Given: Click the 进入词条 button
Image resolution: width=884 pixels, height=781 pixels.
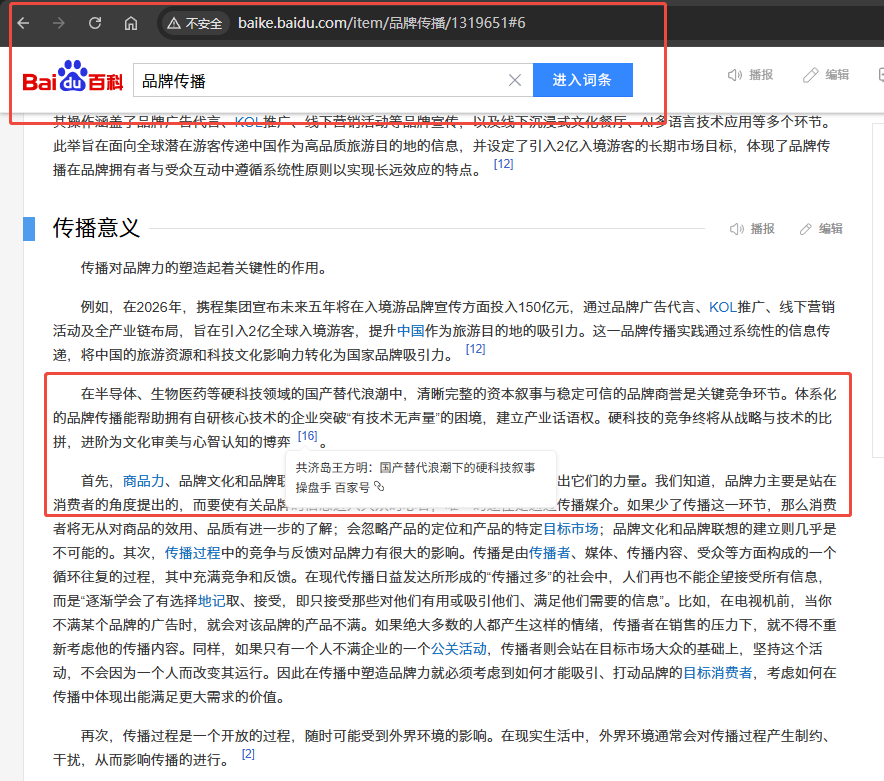Looking at the screenshot, I should tap(582, 80).
